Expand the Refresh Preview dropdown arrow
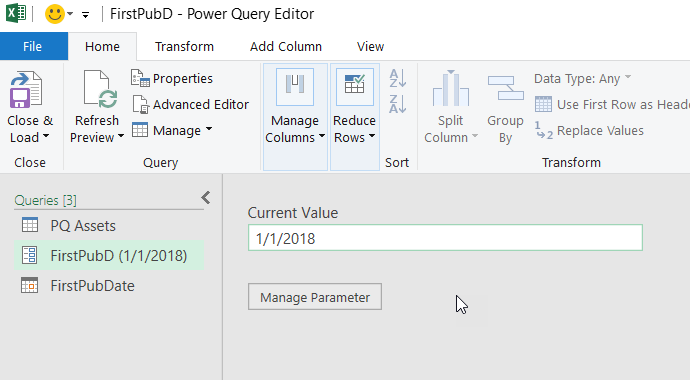The height and width of the screenshot is (380, 690). 121,137
